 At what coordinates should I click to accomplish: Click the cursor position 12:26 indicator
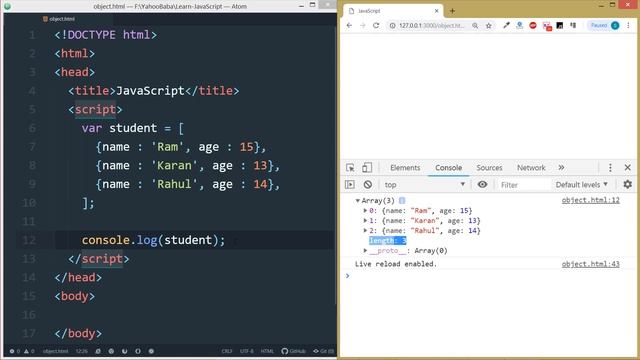coord(82,351)
